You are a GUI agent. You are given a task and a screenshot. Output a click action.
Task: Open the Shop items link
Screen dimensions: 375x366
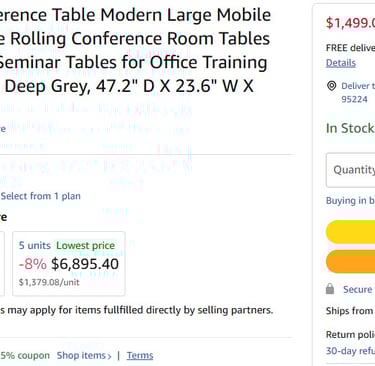point(81,356)
